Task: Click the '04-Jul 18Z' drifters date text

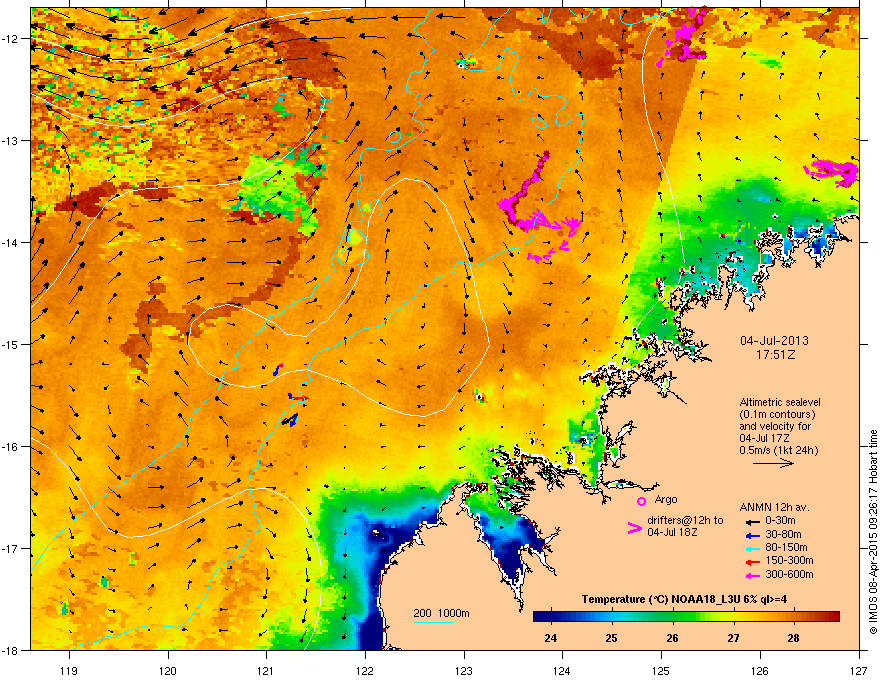Action: coord(672,532)
